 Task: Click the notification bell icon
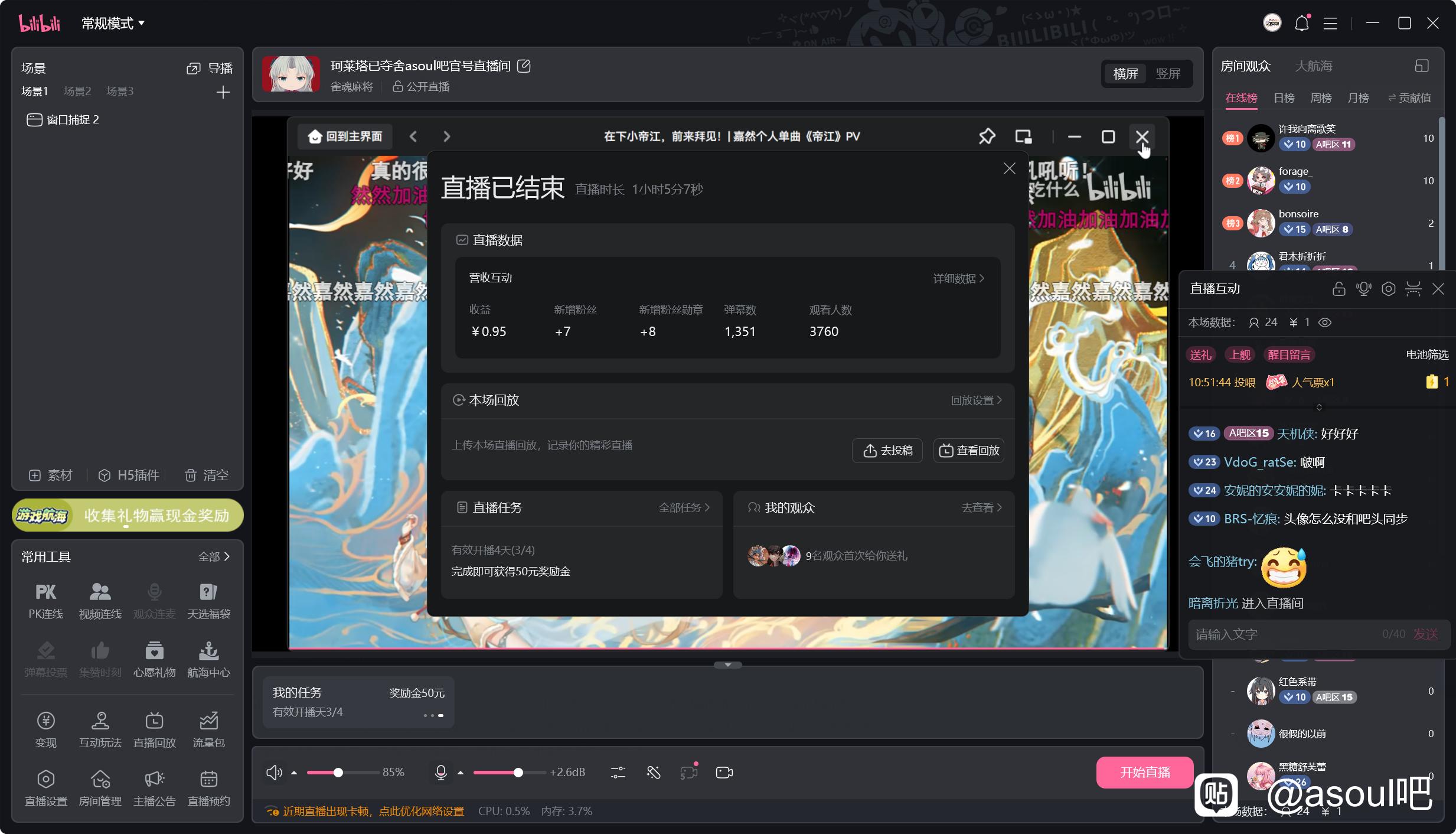[1301, 24]
